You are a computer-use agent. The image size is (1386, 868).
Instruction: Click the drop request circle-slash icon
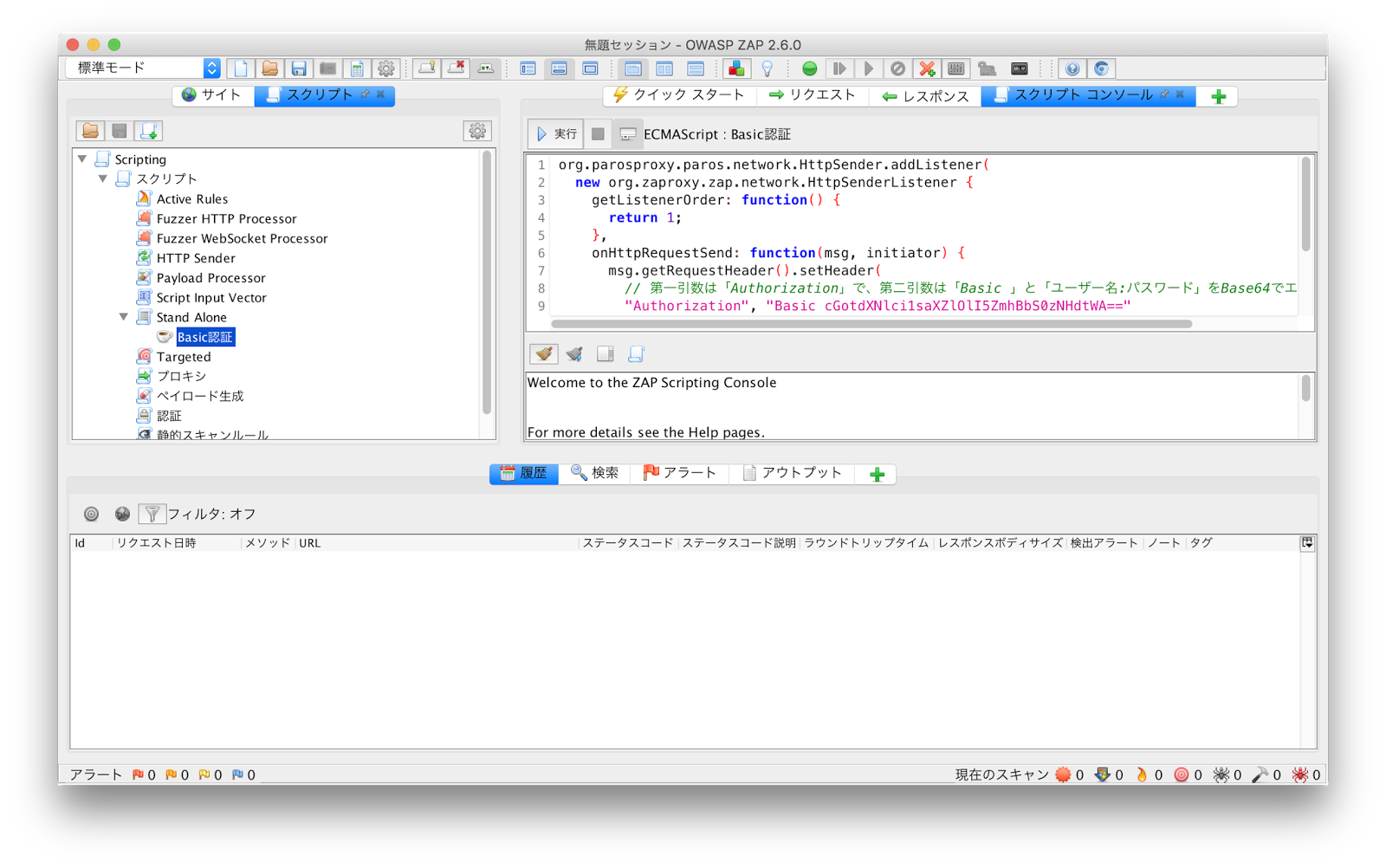tap(898, 68)
